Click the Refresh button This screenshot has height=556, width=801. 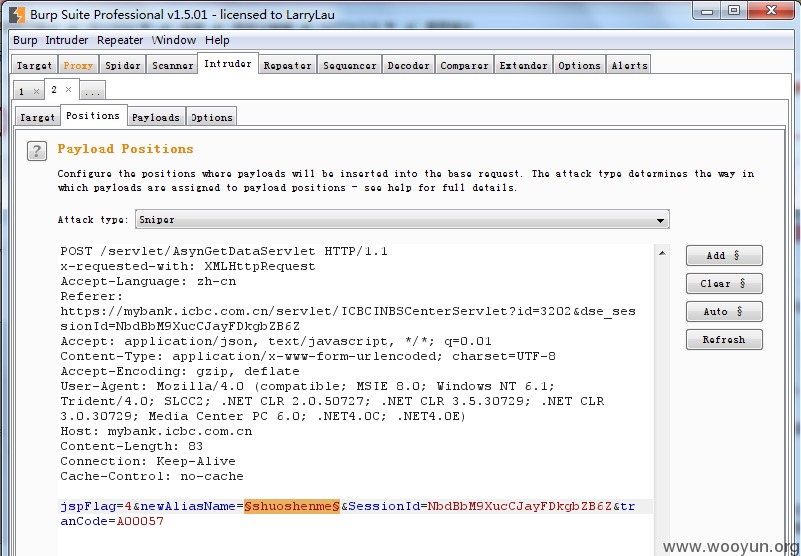coord(724,339)
